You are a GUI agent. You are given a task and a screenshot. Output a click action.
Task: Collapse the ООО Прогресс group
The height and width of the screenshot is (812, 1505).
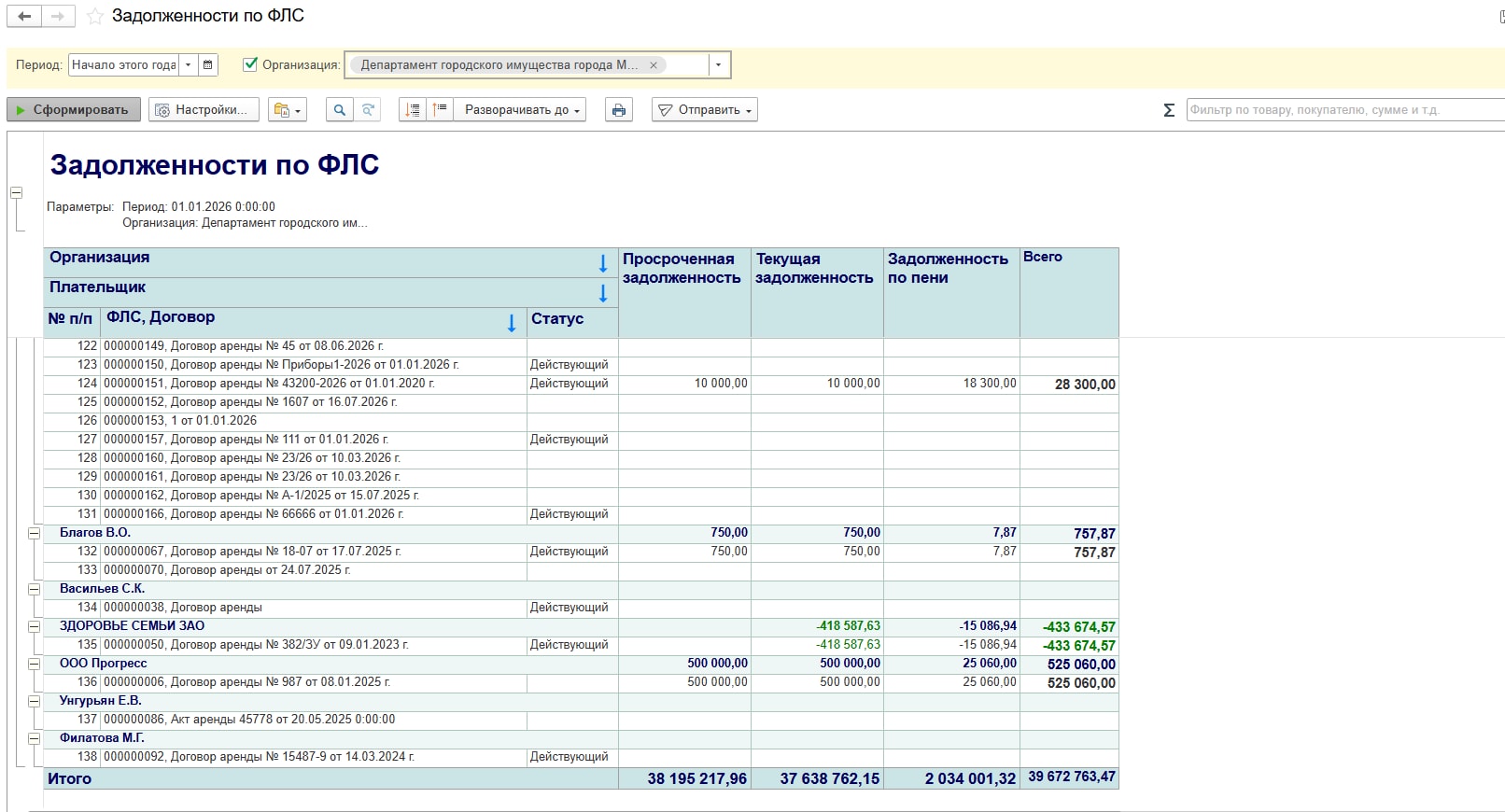click(34, 665)
